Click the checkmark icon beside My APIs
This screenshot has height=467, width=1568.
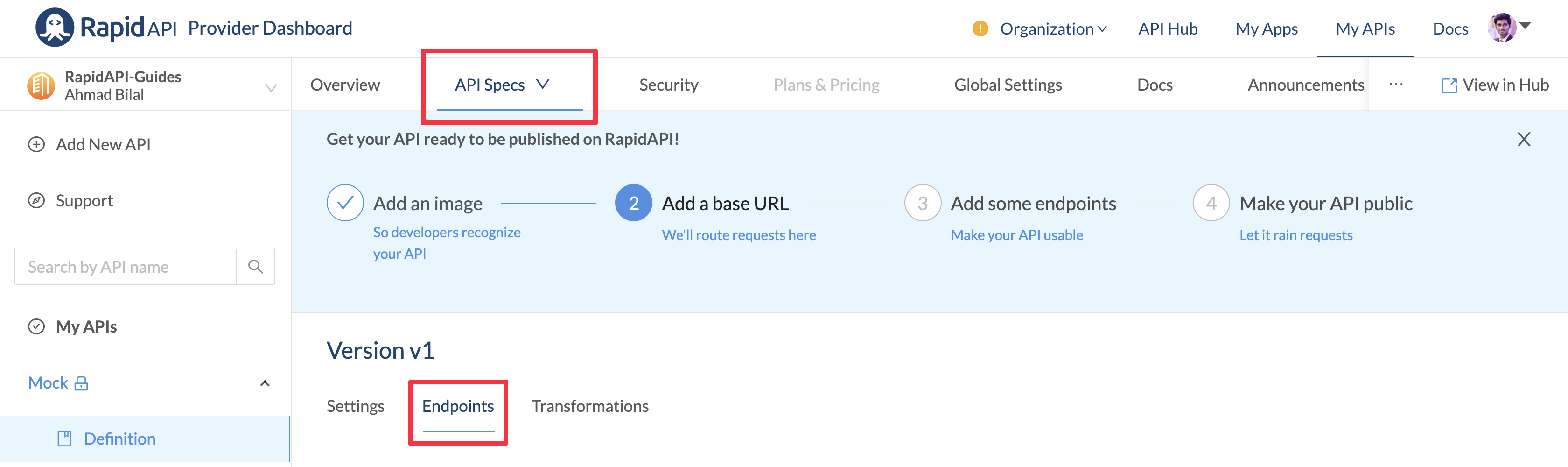[36, 326]
